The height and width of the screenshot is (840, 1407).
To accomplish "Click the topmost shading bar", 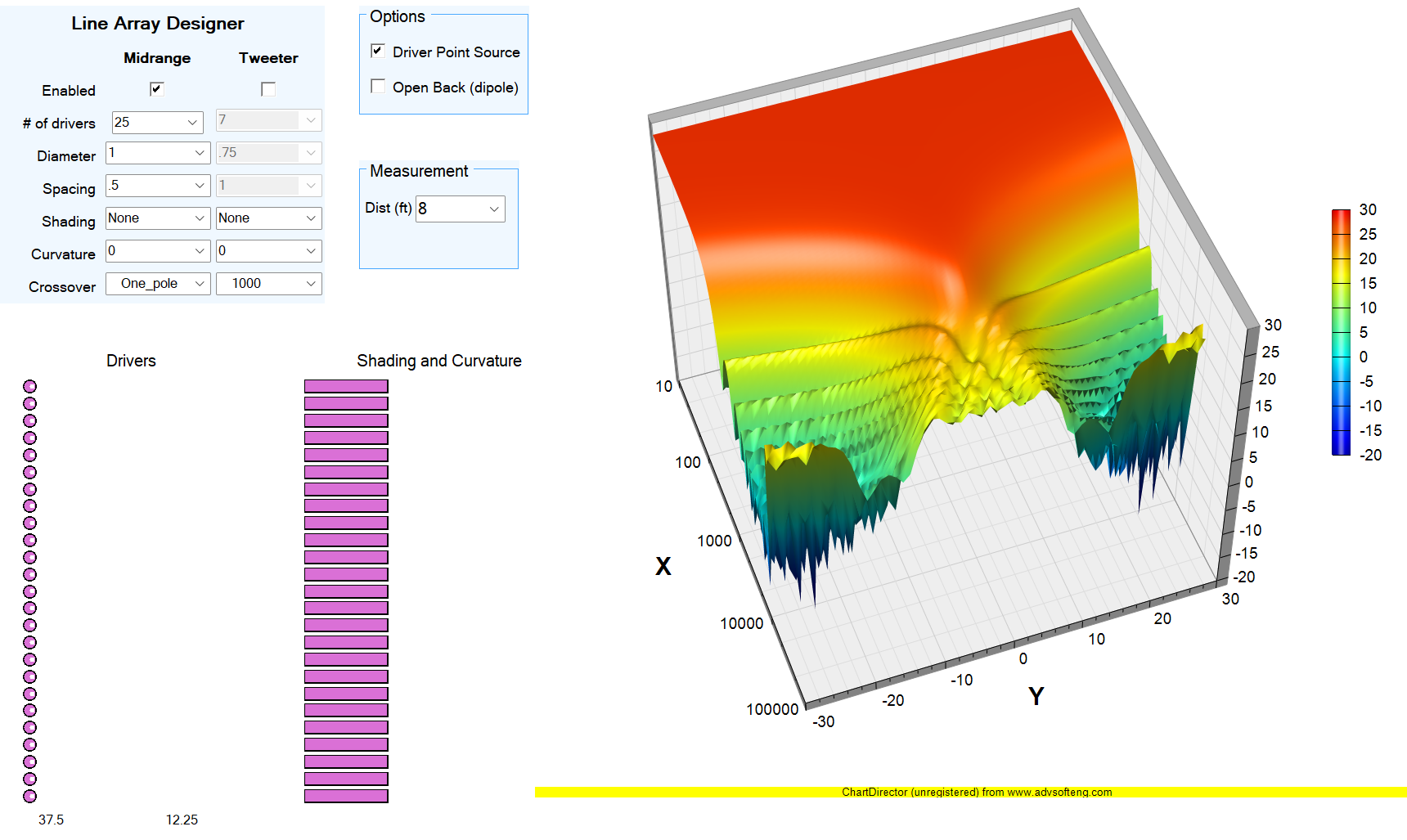I will [346, 386].
